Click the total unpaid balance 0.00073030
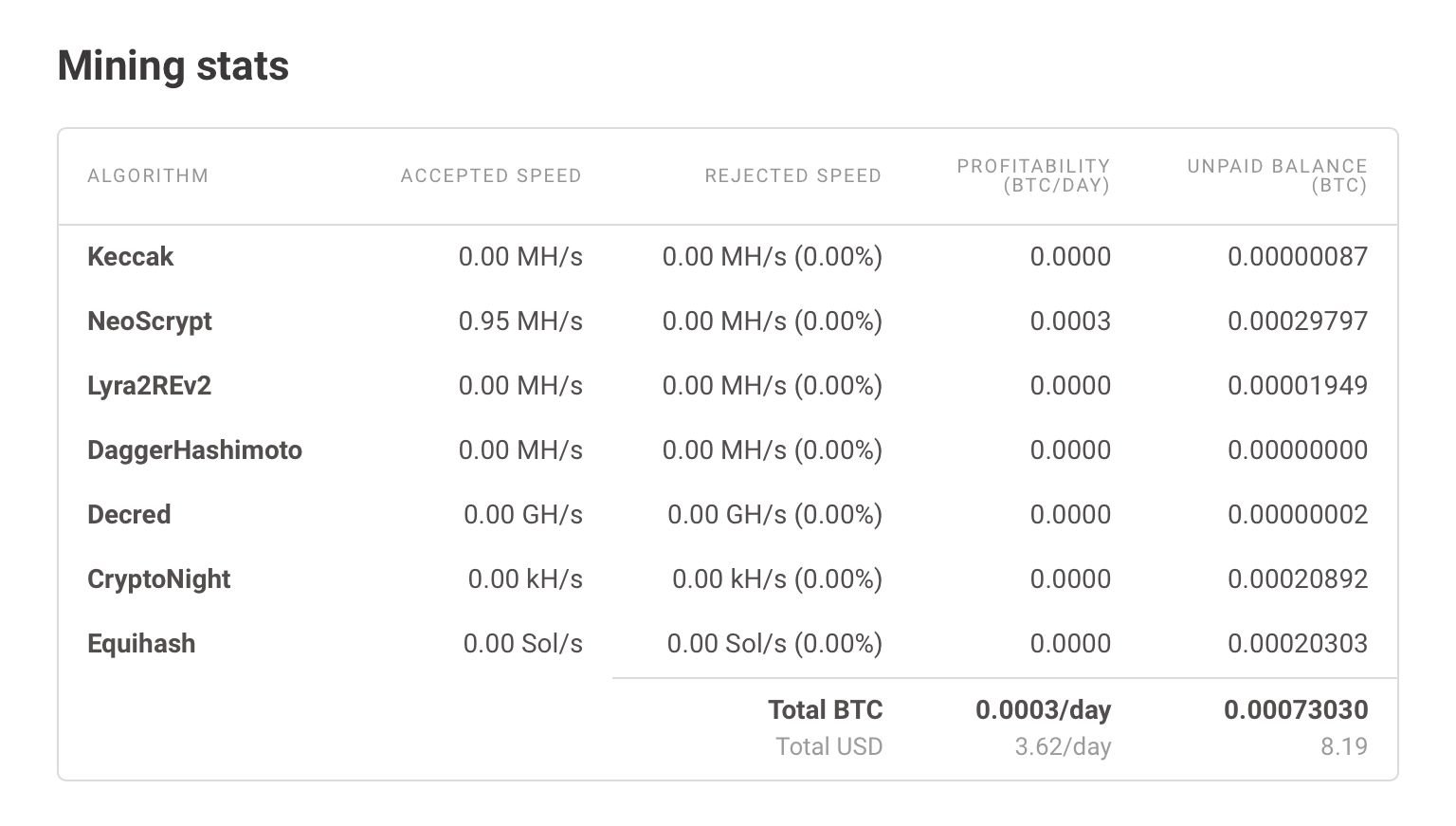 1296,710
